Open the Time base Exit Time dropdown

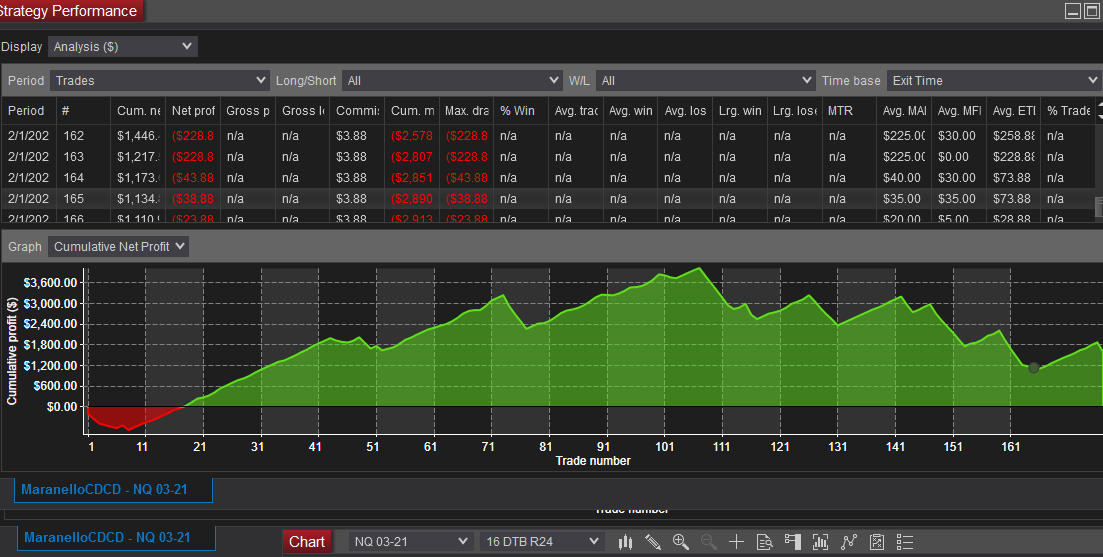(x=993, y=81)
